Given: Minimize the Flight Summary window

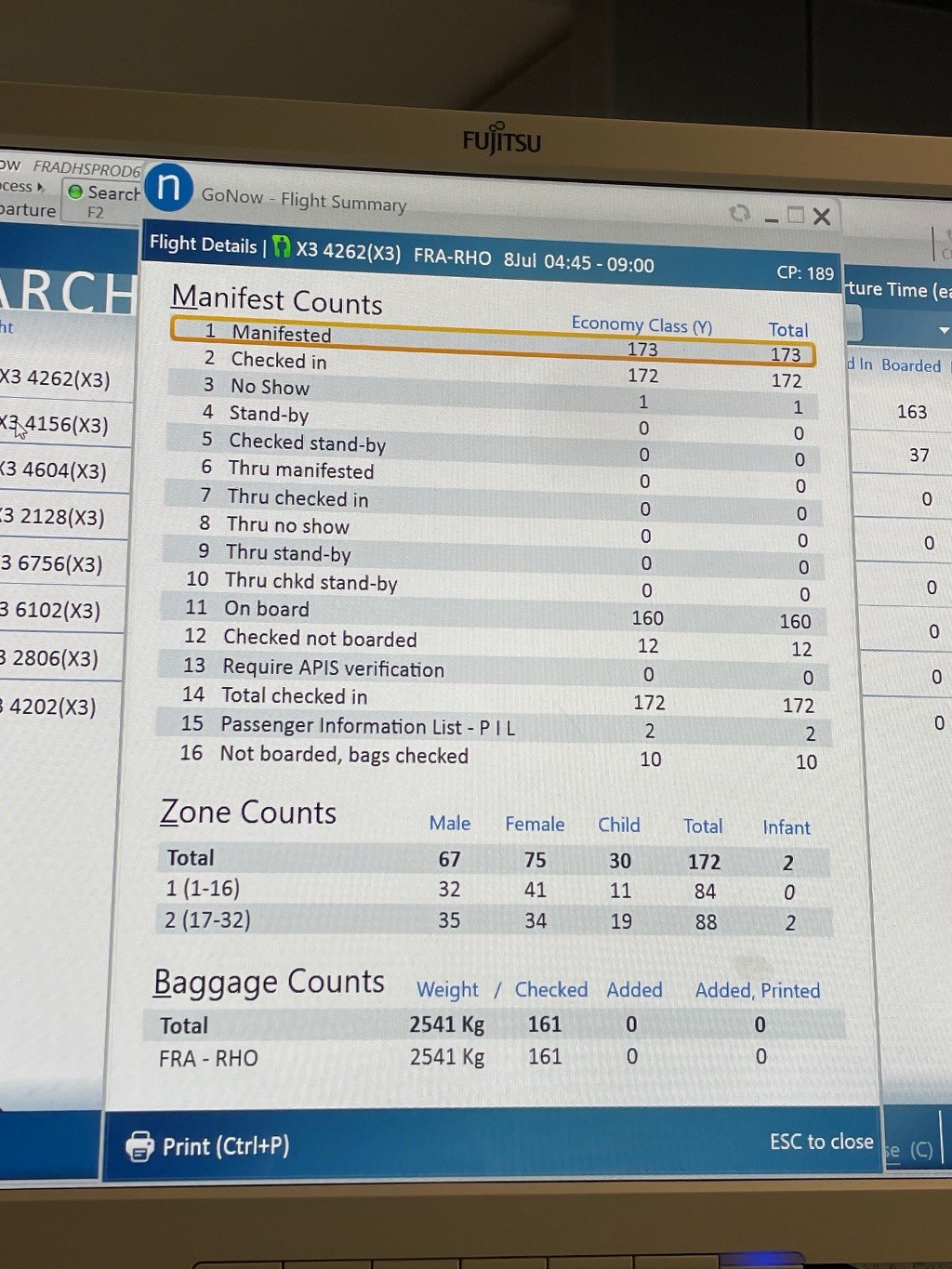Looking at the screenshot, I should (x=771, y=218).
